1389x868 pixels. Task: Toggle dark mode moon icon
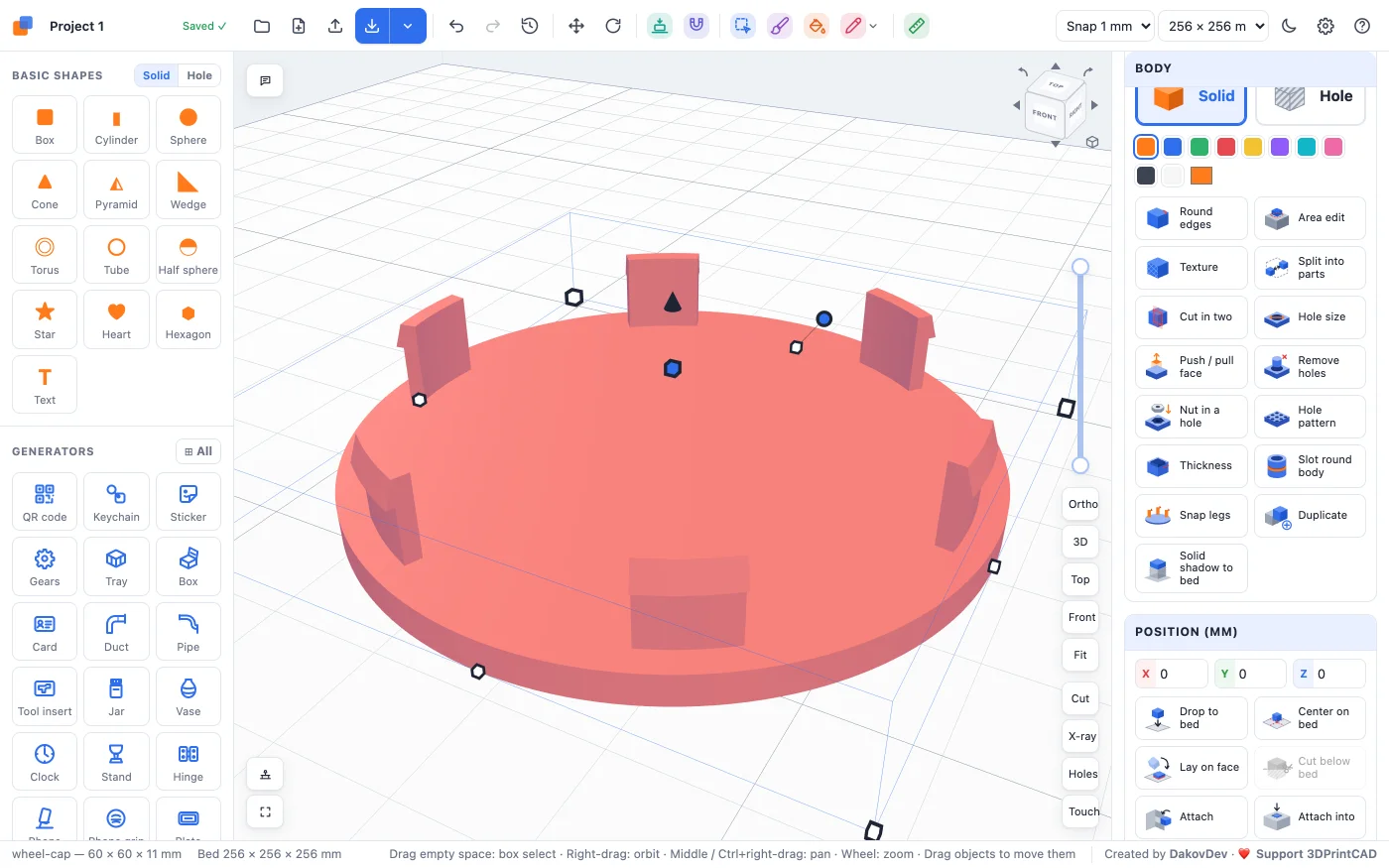point(1289,26)
